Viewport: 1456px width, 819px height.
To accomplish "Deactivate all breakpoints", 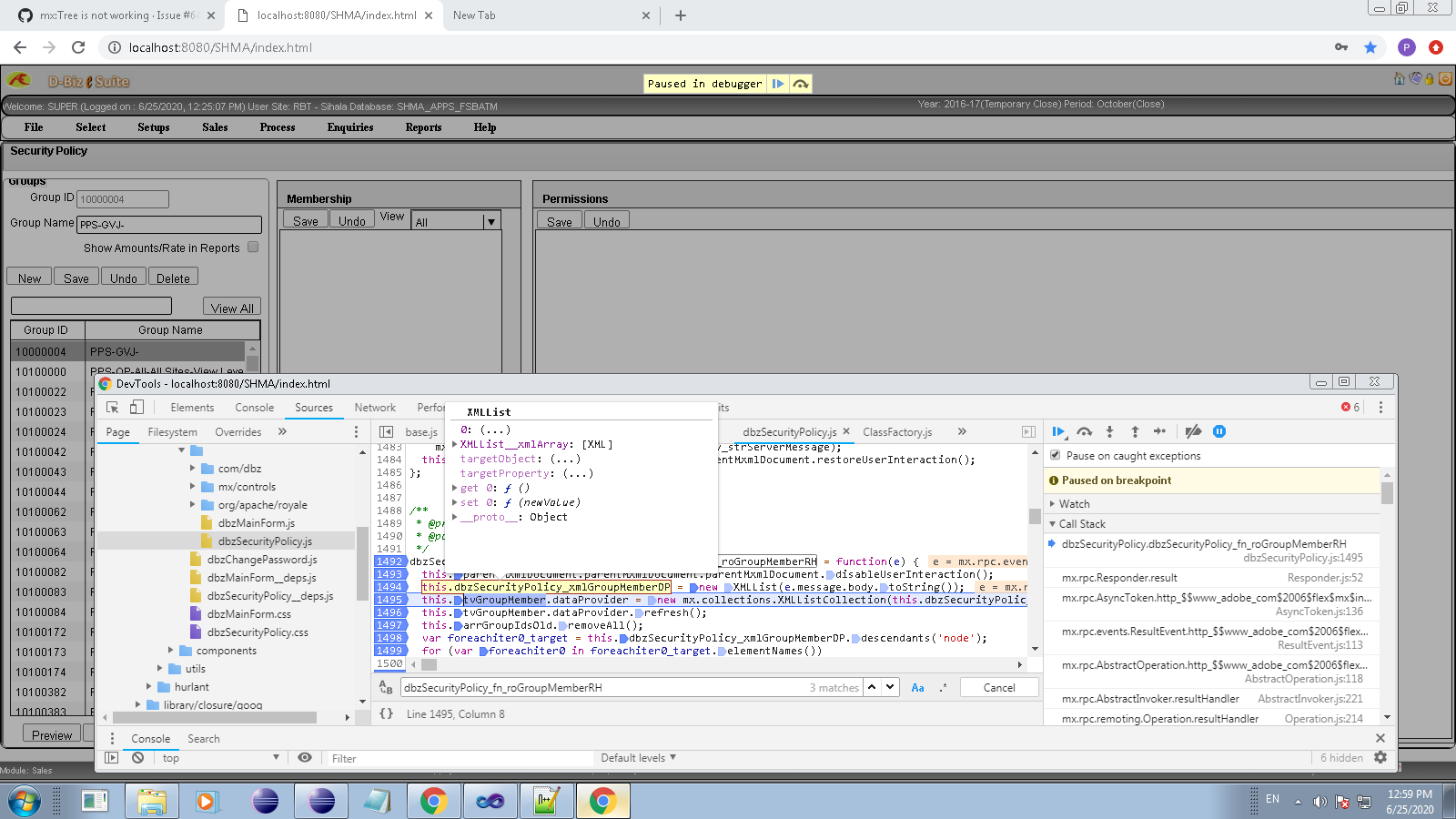I will click(x=1194, y=432).
